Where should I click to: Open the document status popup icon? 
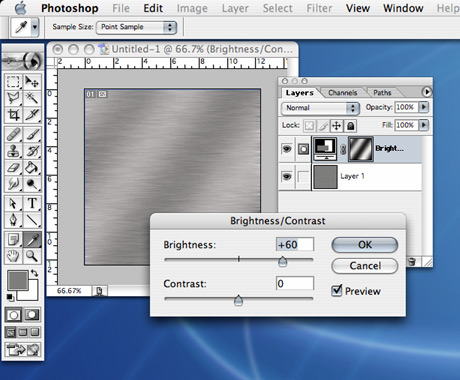(x=99, y=291)
